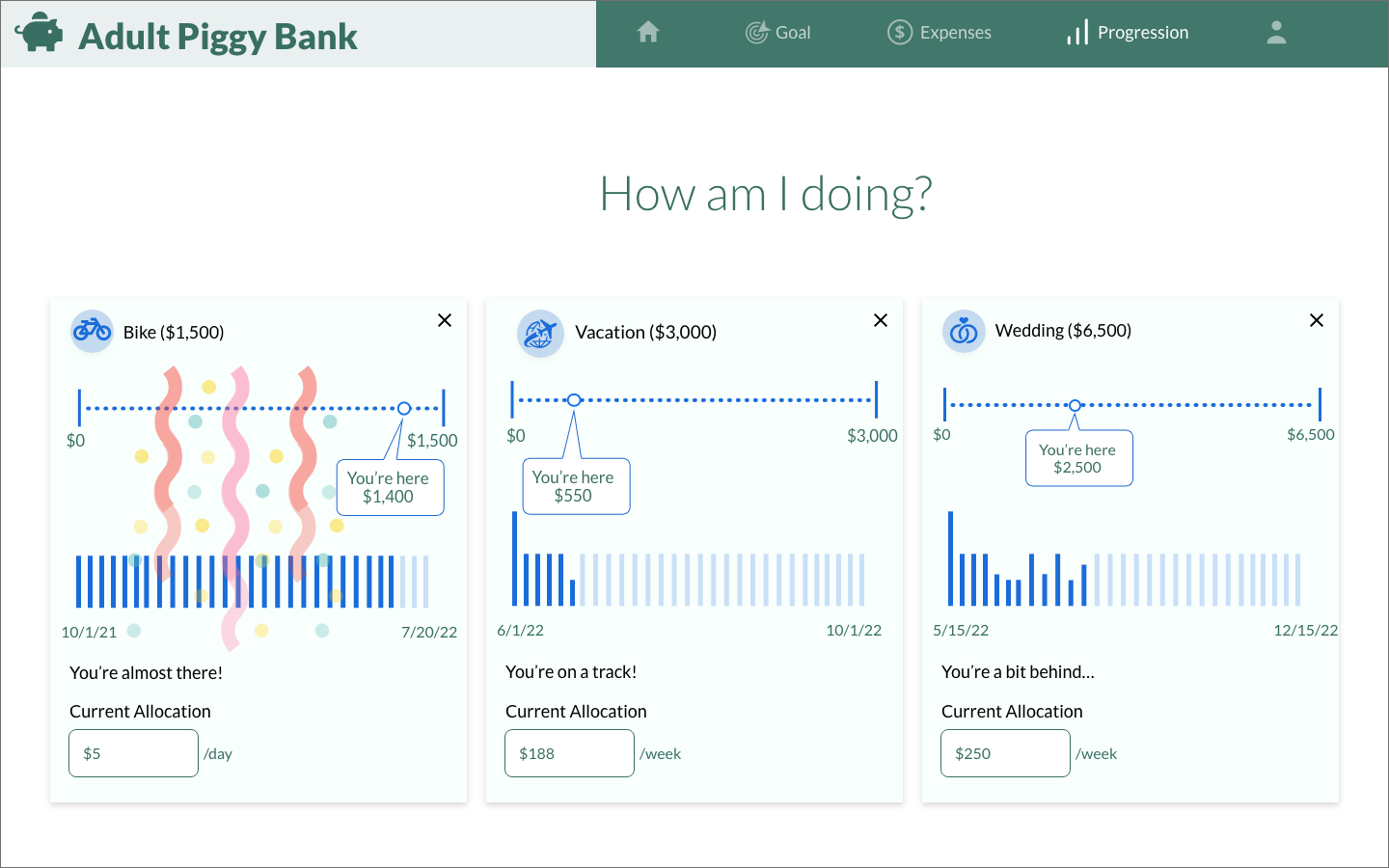Select the Bike goal icon

[93, 332]
